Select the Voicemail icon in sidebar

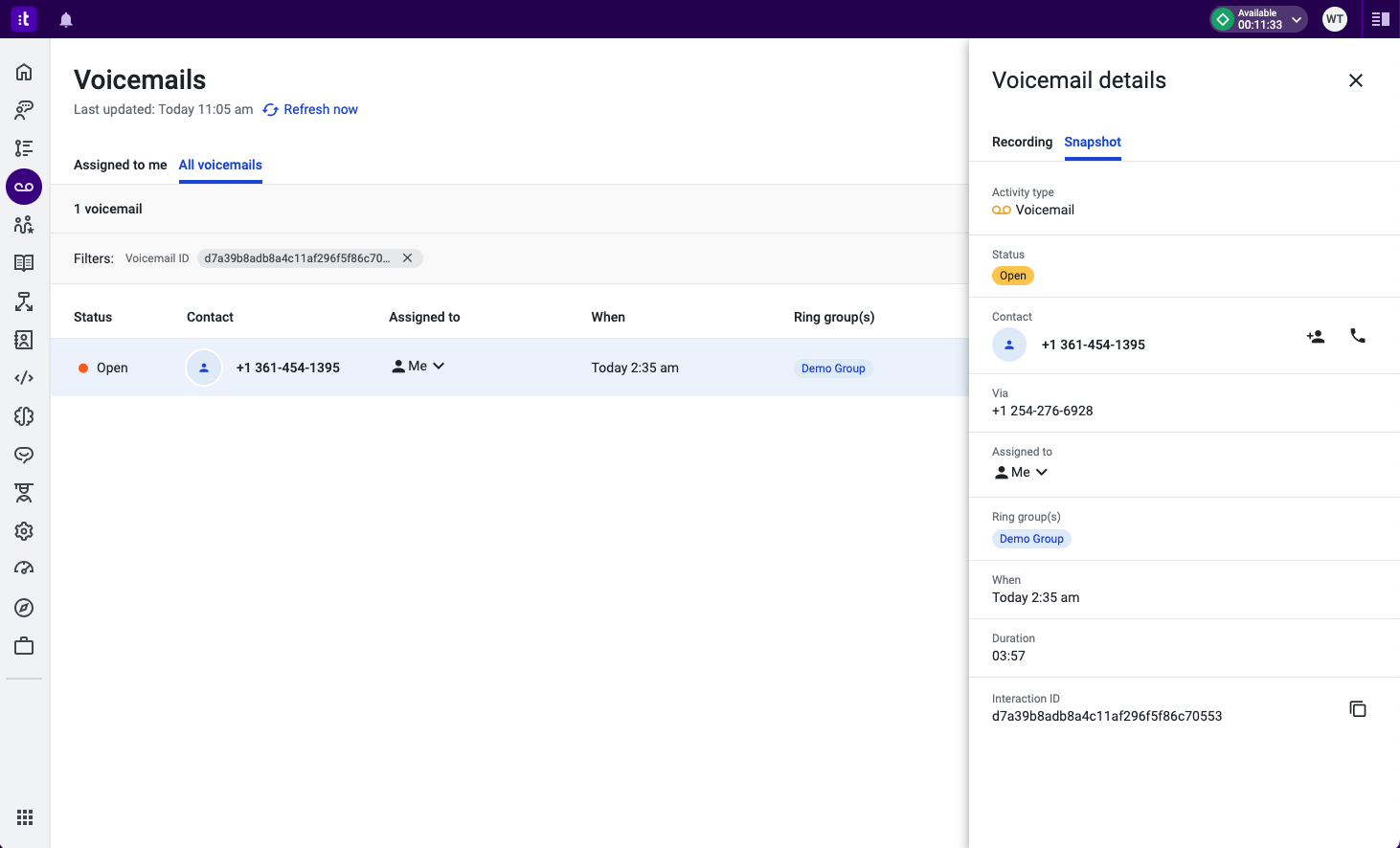click(x=24, y=187)
